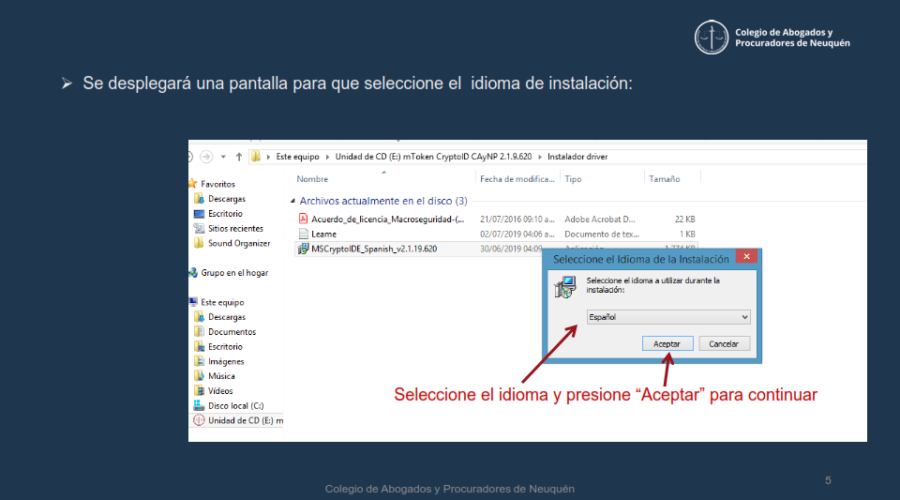Click the Forward navigation arrow in Explorer
The height and width of the screenshot is (500, 900).
click(x=206, y=157)
